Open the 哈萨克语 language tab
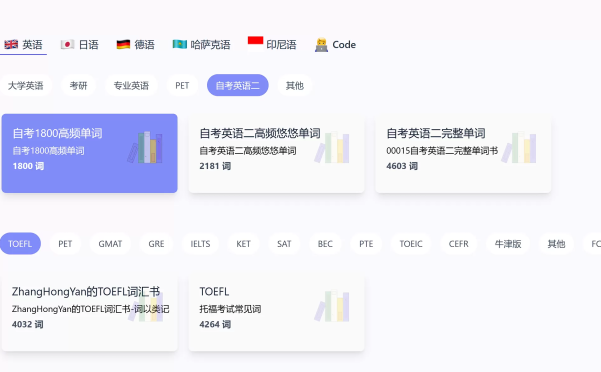 click(x=202, y=45)
